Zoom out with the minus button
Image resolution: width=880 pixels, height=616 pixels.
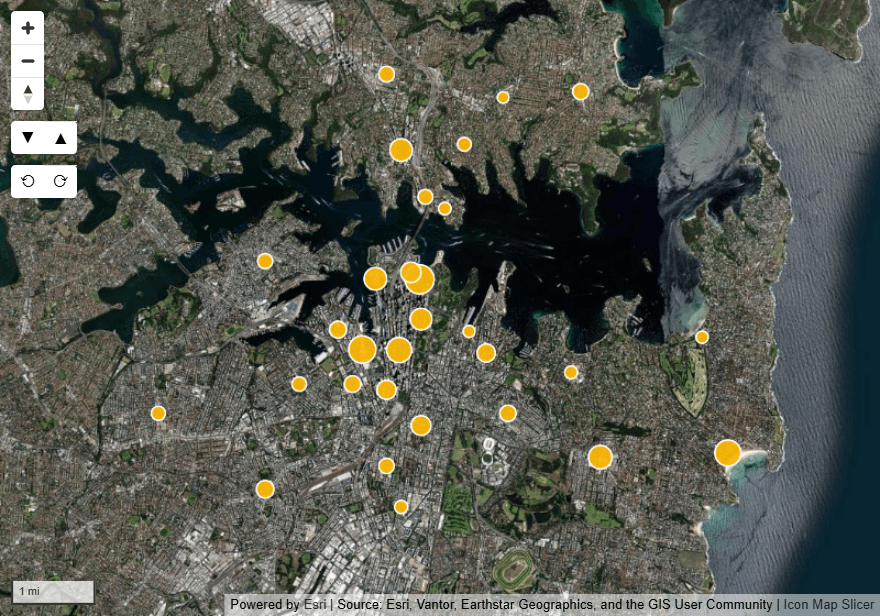coord(28,61)
